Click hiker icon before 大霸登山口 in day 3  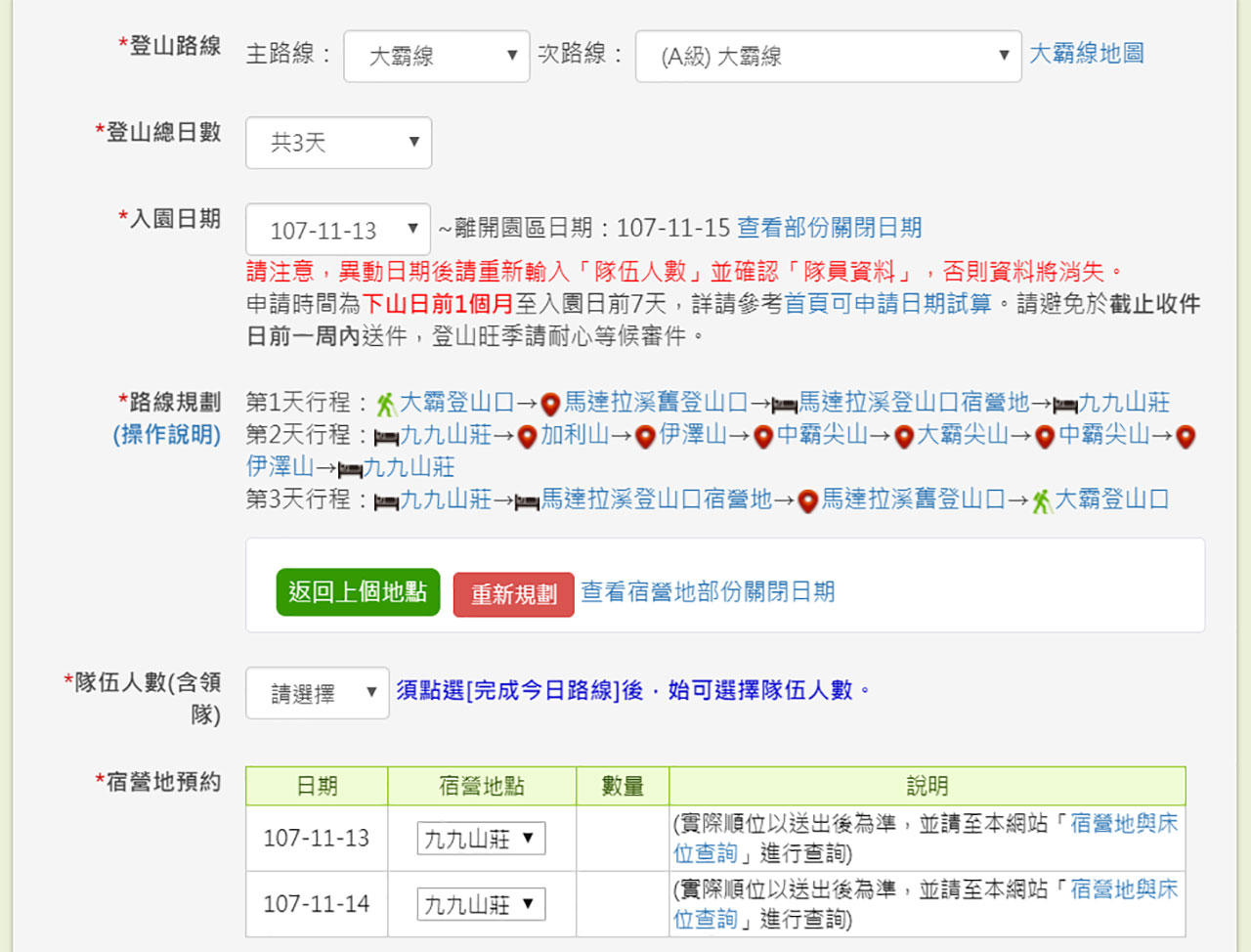pyautogui.click(x=1042, y=501)
